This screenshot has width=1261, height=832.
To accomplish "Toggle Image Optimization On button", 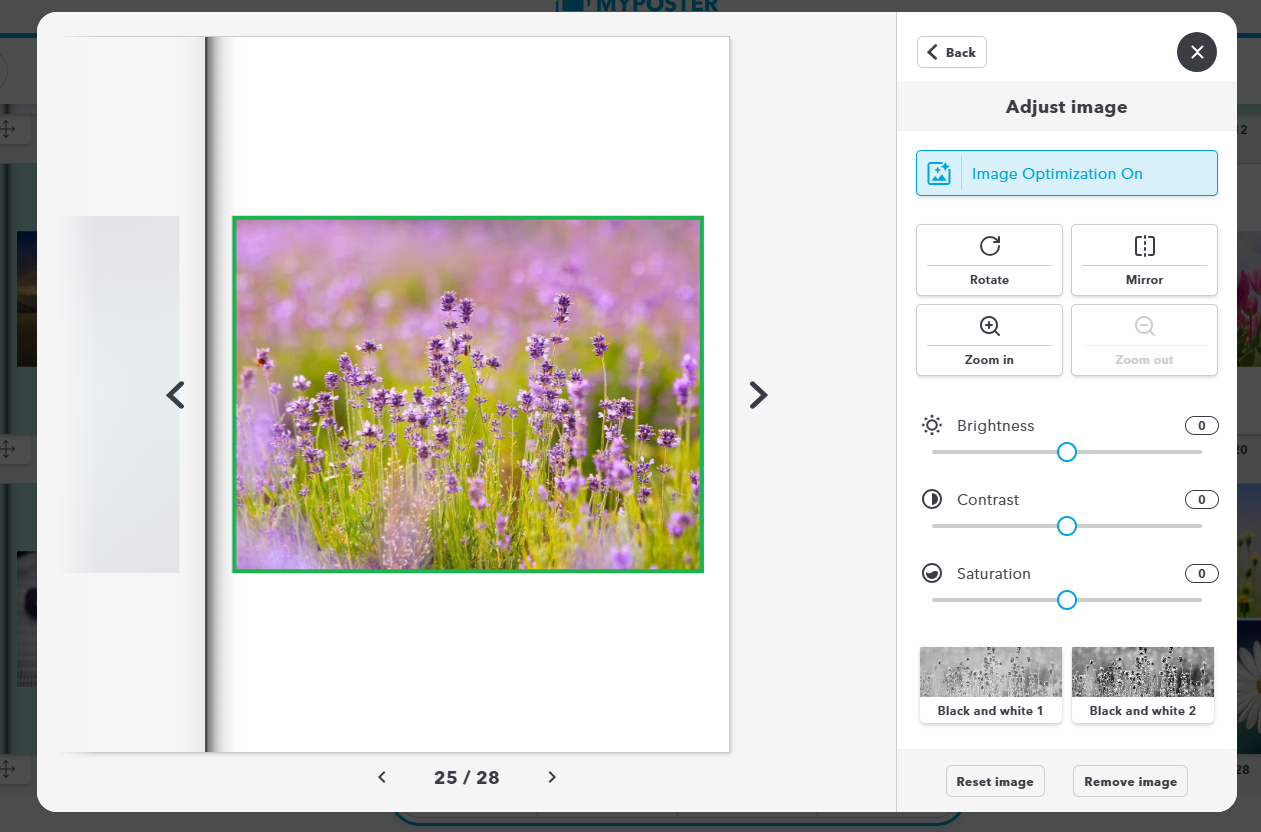I will [x=1067, y=174].
